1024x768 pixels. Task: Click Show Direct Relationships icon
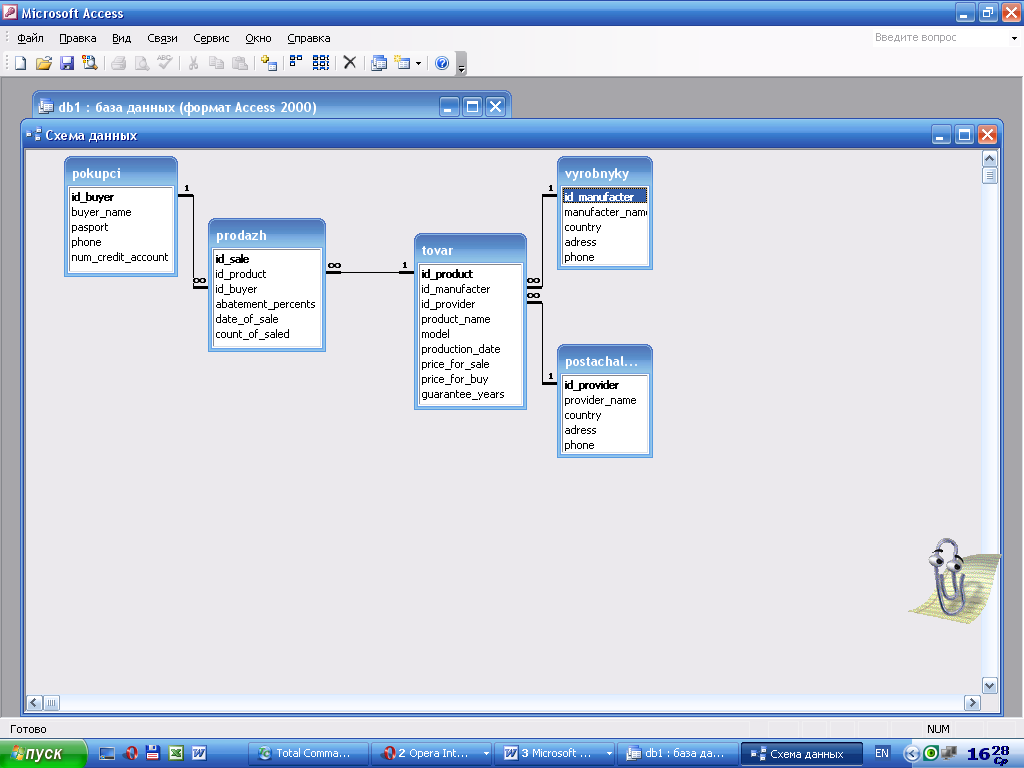[296, 63]
